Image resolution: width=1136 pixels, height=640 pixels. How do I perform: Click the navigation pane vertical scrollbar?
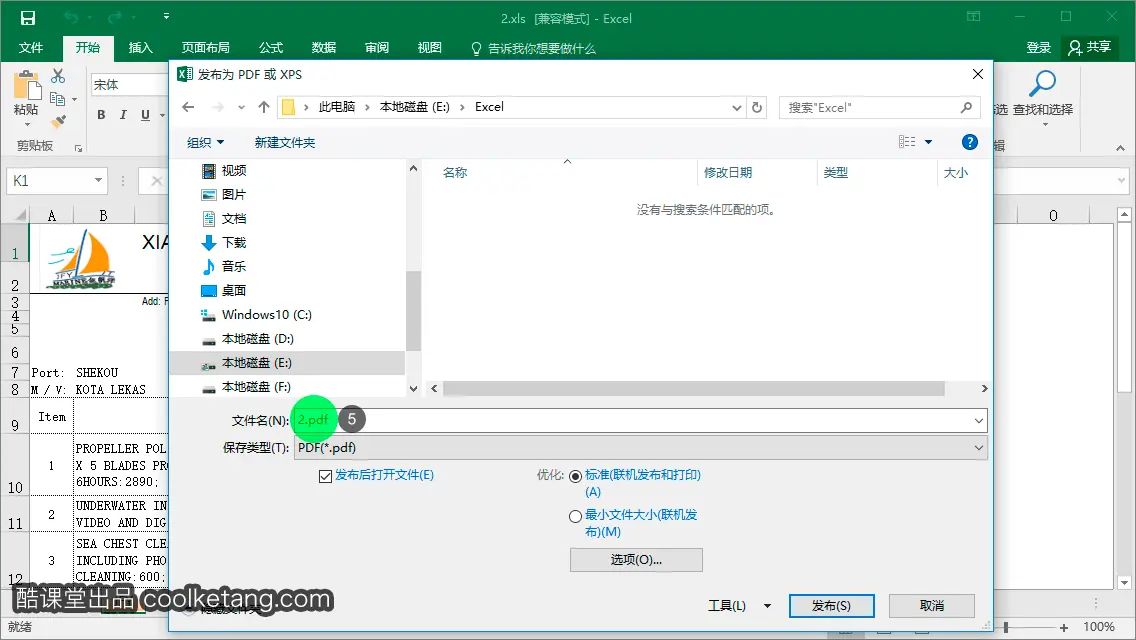point(413,310)
